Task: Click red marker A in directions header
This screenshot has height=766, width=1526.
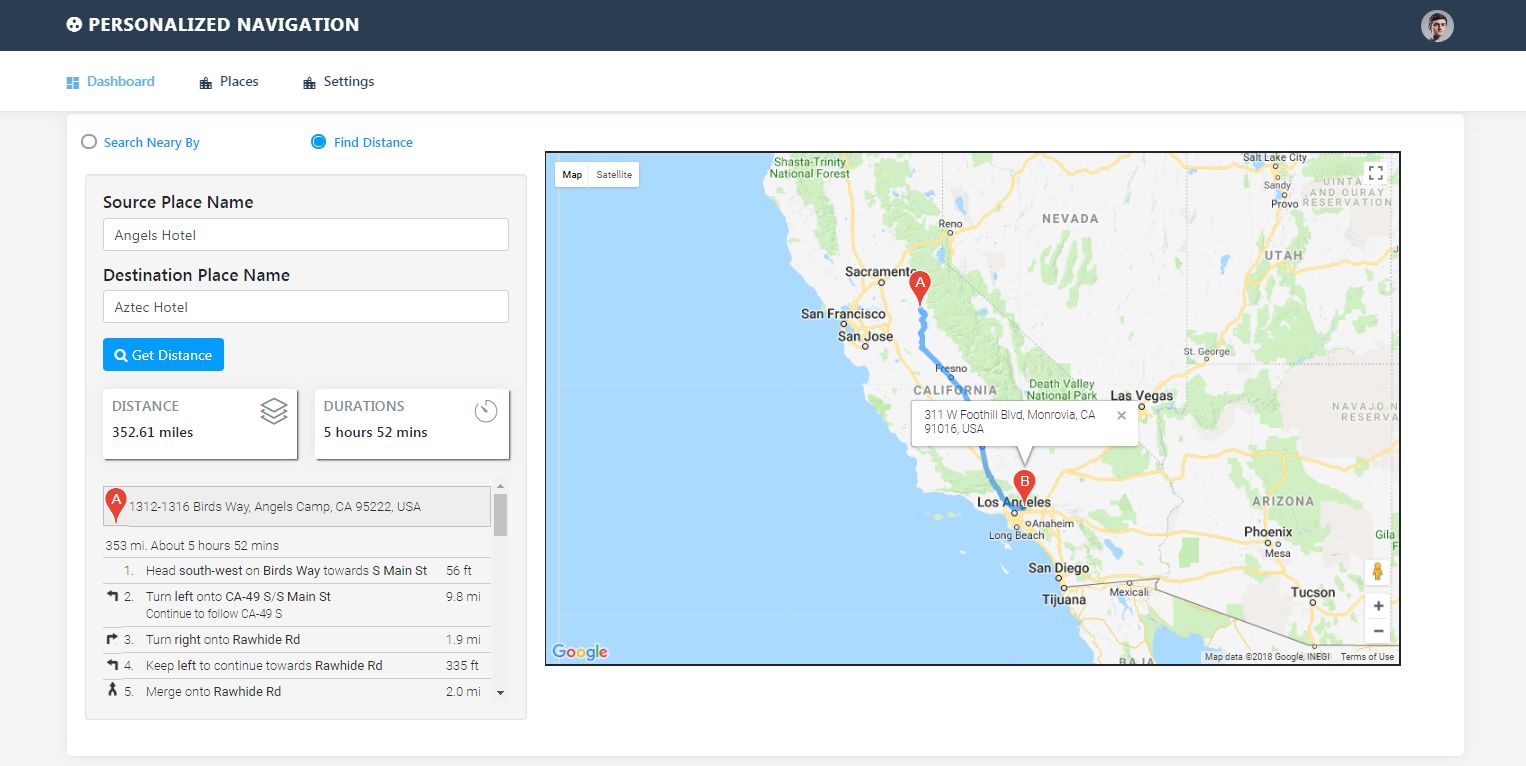Action: 116,506
